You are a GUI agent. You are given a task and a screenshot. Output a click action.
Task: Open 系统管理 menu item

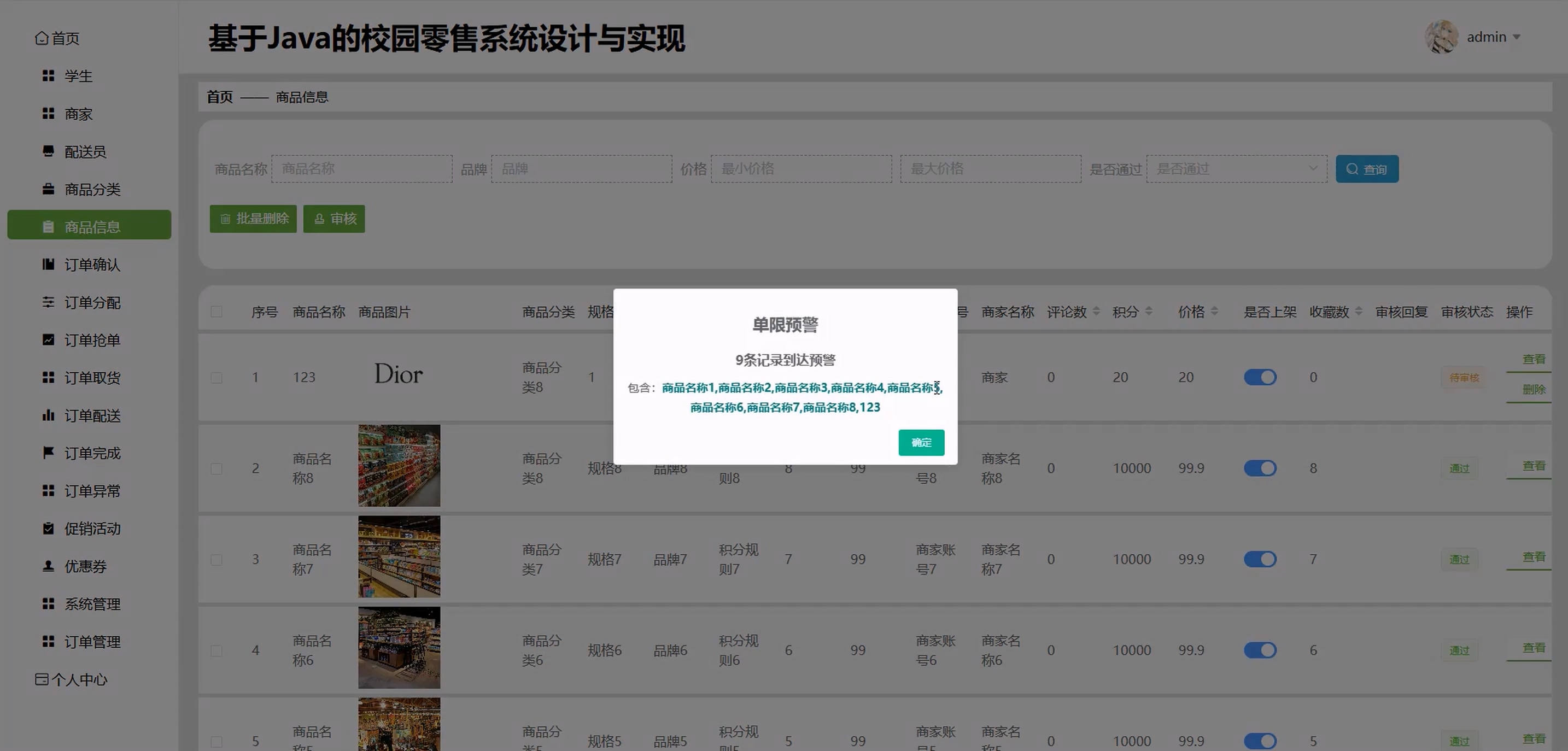pyautogui.click(x=92, y=604)
